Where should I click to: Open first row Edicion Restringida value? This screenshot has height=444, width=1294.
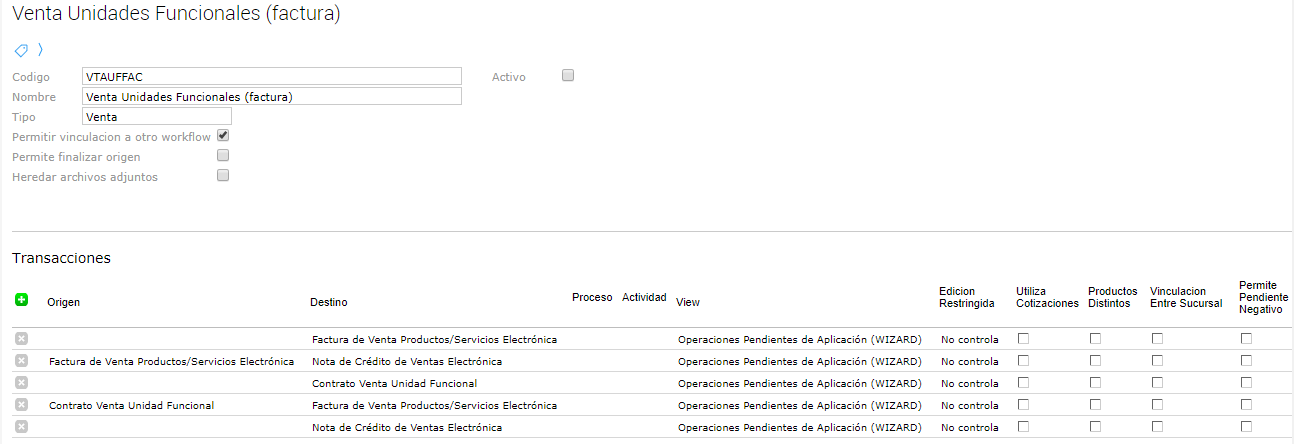click(x=969, y=340)
